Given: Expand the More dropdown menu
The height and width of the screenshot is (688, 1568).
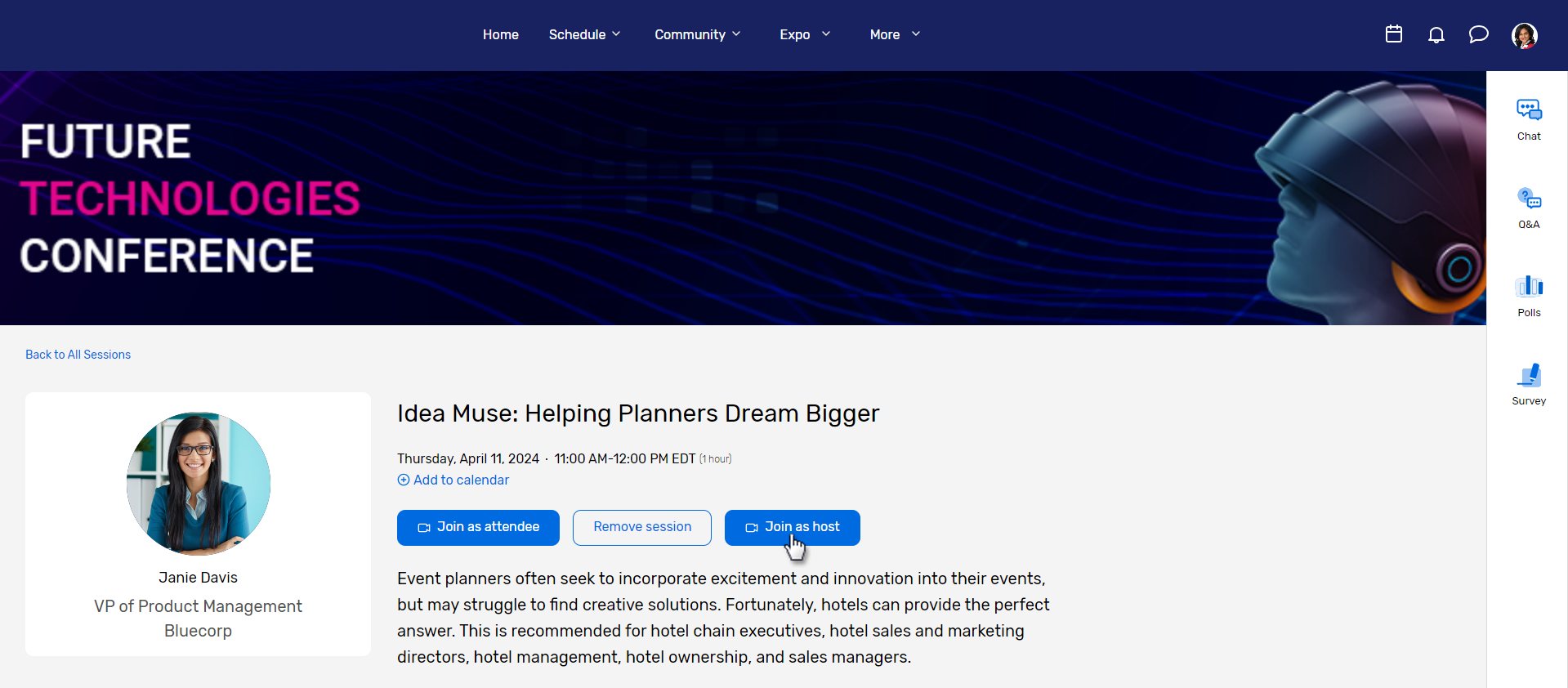Looking at the screenshot, I should [894, 34].
